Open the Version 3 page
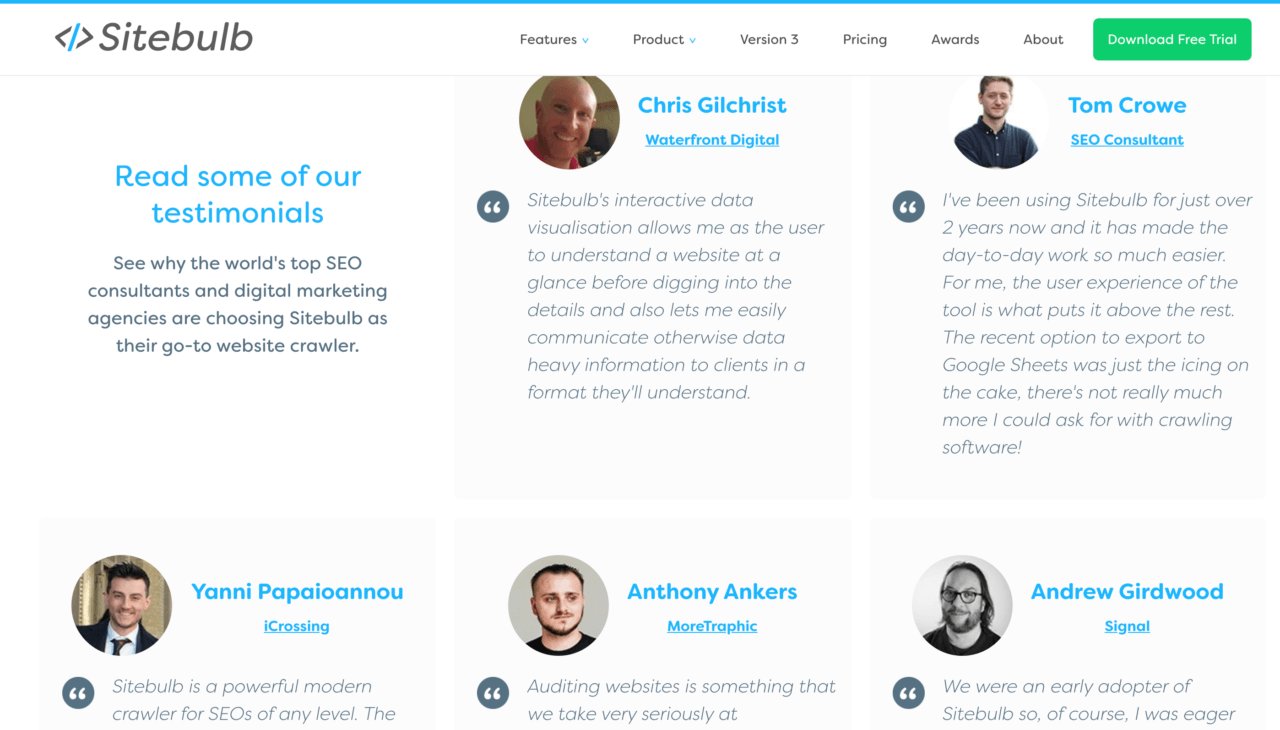The height and width of the screenshot is (730, 1280). [x=769, y=39]
